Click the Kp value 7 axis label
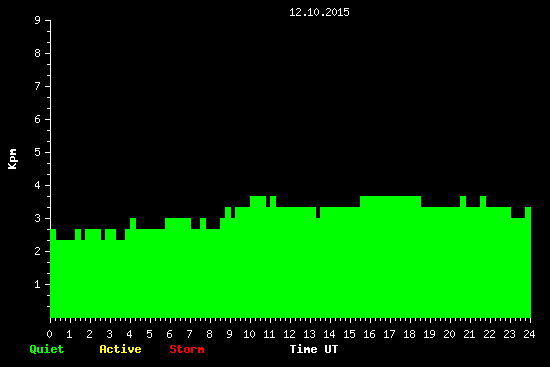 point(38,86)
